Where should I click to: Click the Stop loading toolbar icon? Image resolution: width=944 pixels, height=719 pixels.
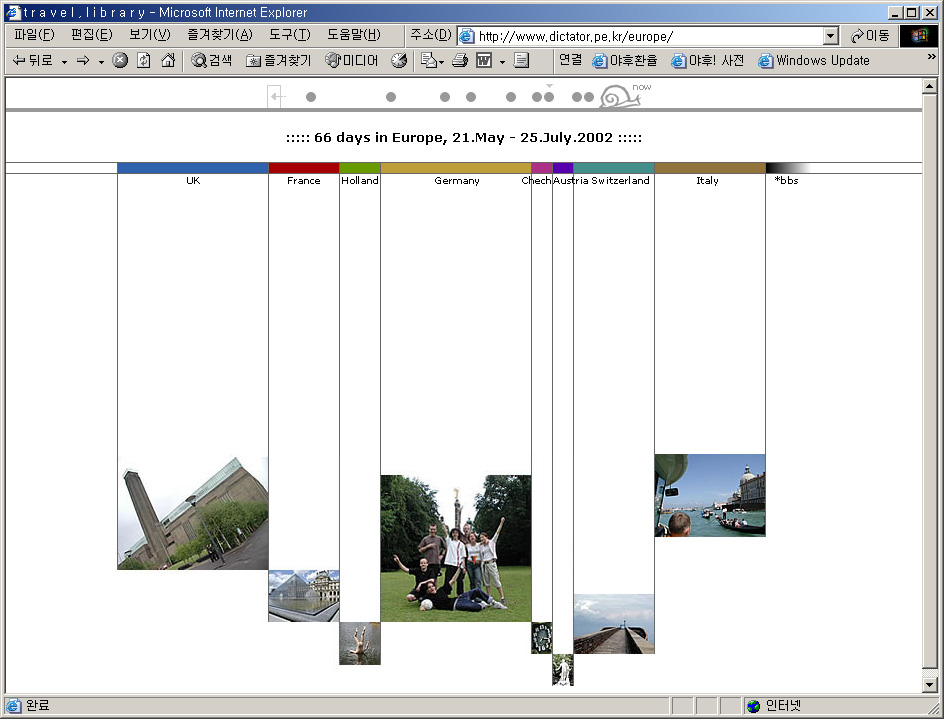coord(120,60)
